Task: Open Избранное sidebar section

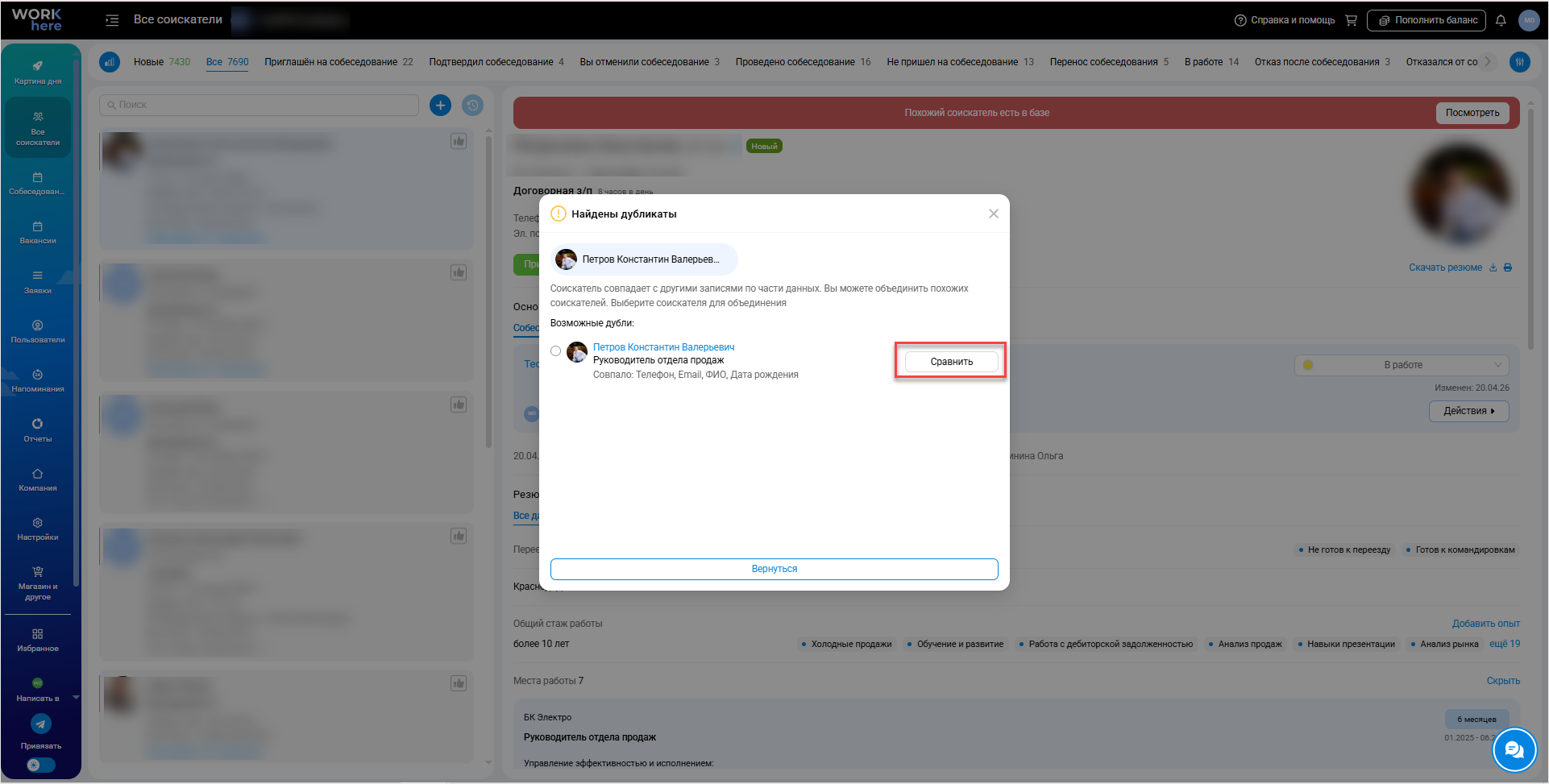Action: pyautogui.click(x=38, y=640)
